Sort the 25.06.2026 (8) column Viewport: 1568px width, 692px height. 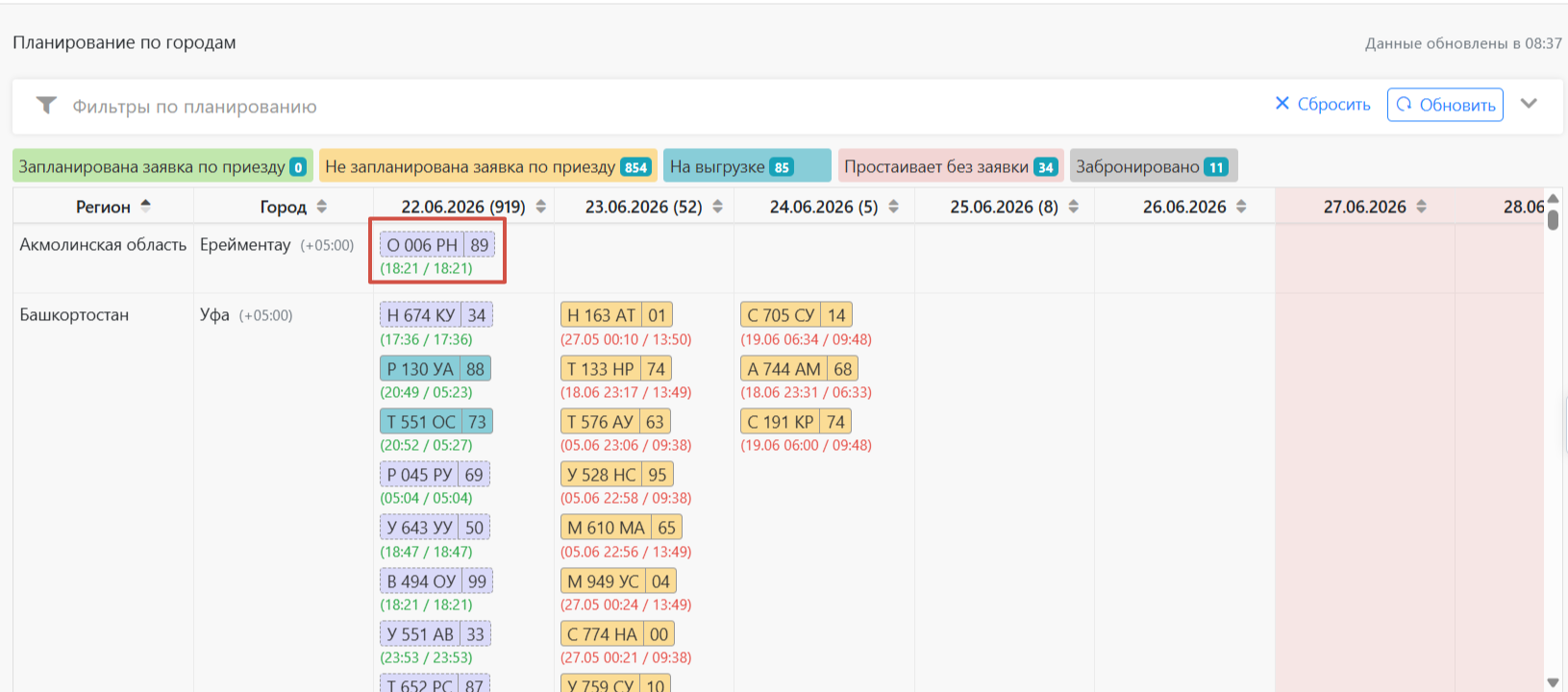point(1073,207)
